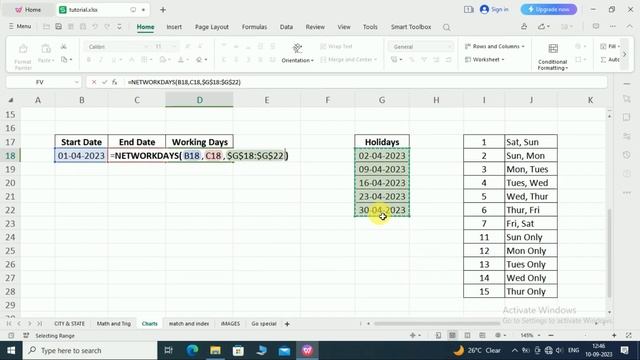Open the Page Layout ribbon tab

[211, 27]
